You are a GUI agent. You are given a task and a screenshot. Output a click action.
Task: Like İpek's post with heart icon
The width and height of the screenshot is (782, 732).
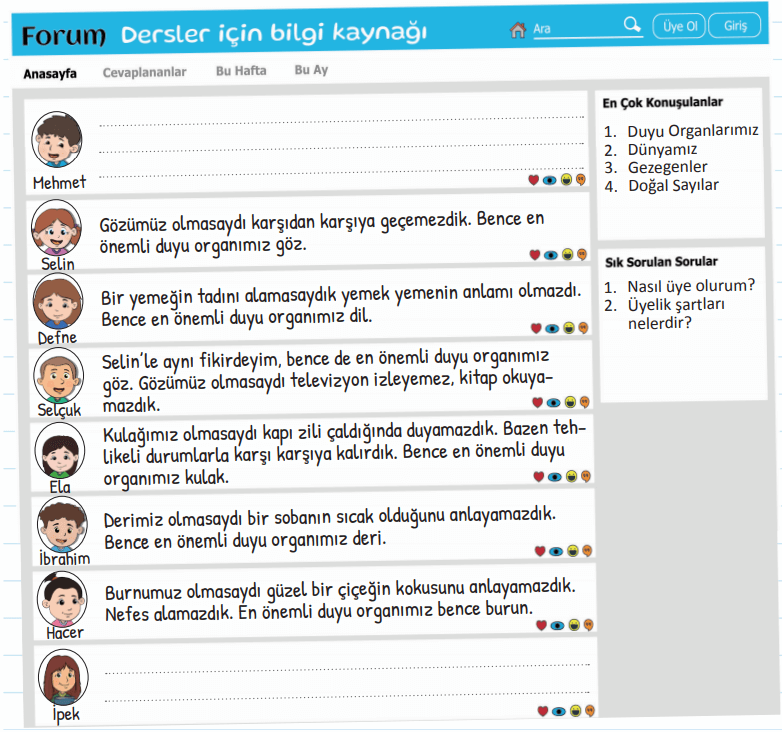click(x=543, y=711)
